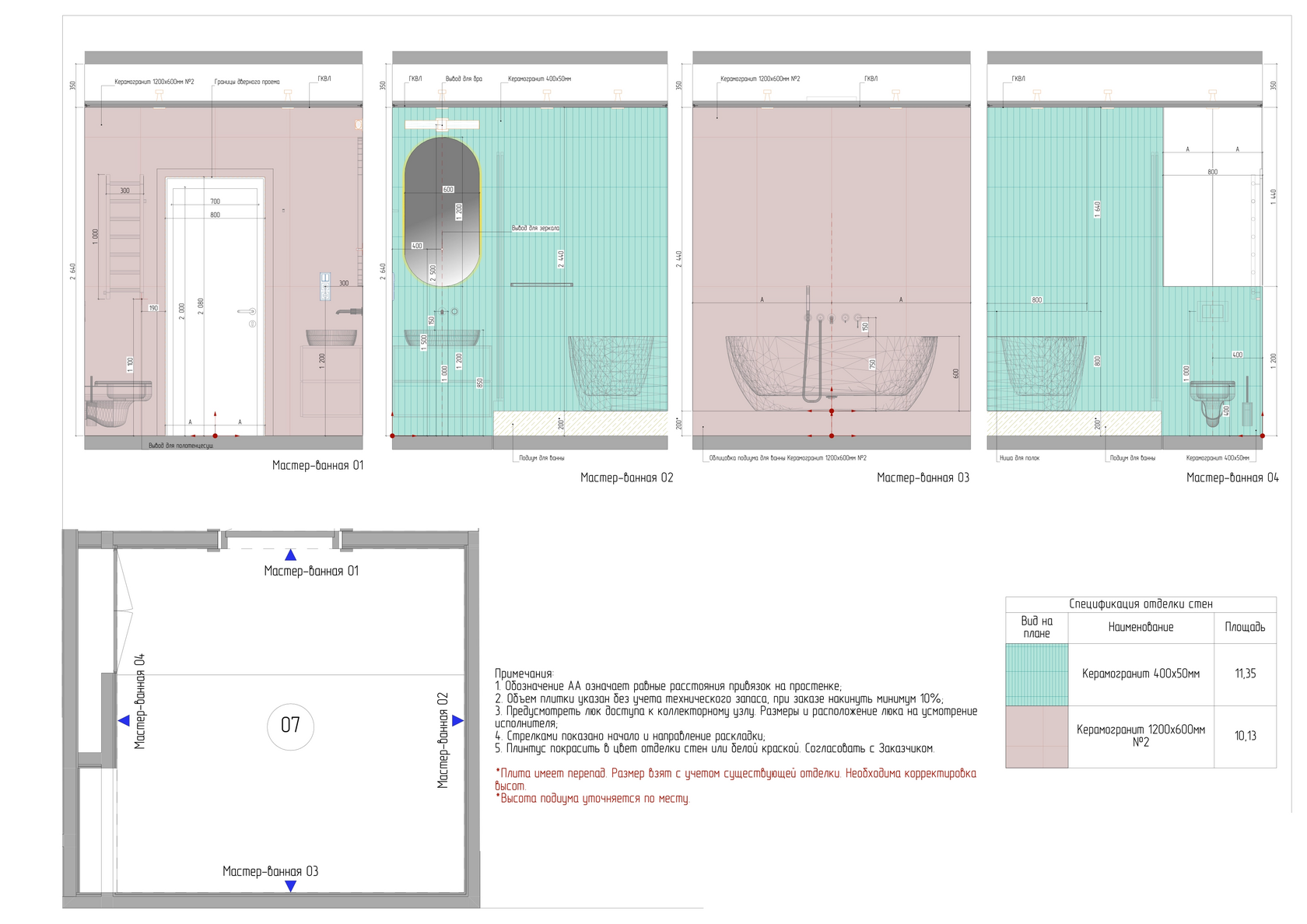Click the red note about Высота подиума
1307x924 pixels.
tap(592, 799)
